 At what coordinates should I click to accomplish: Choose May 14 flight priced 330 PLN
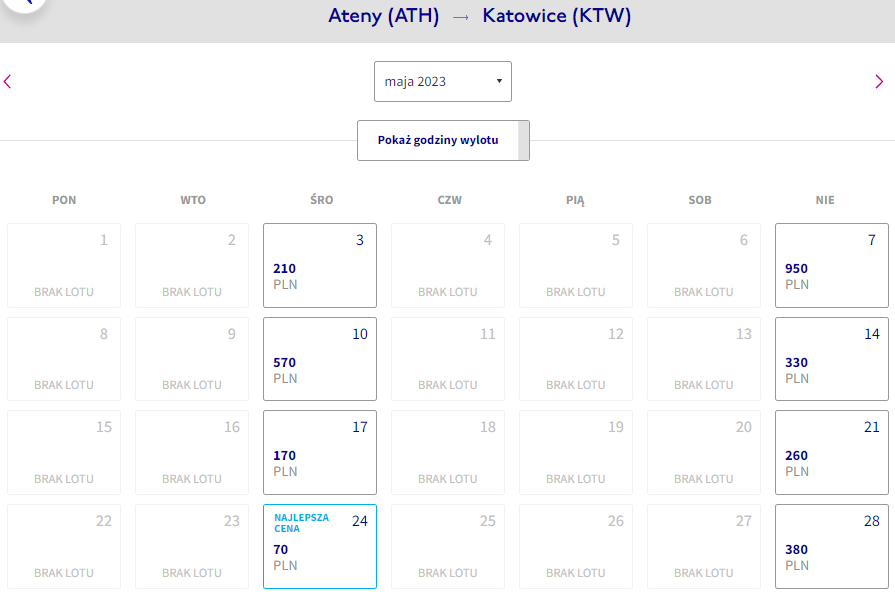[832, 359]
